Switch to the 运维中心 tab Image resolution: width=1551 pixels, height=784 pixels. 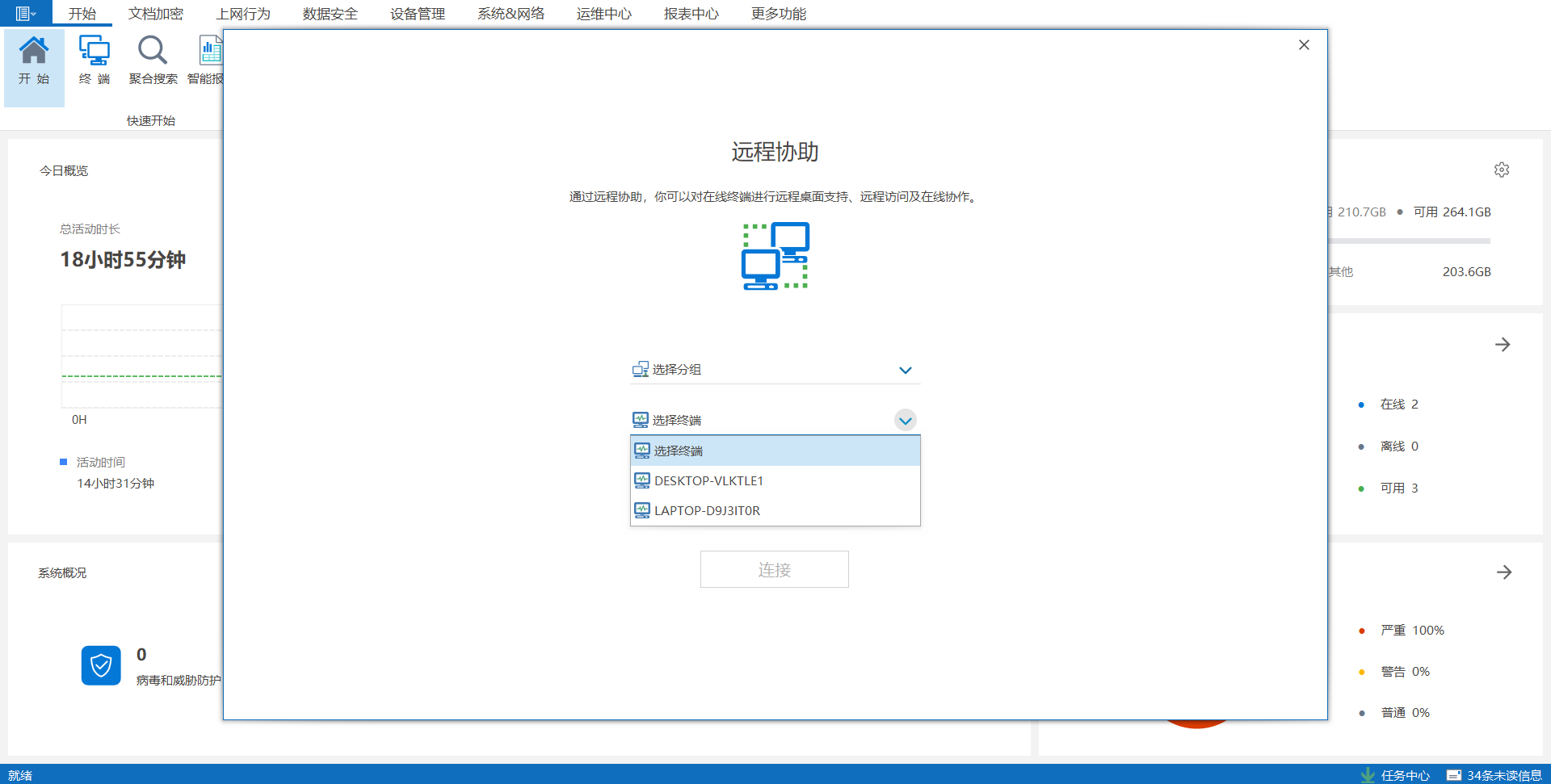[x=603, y=14]
